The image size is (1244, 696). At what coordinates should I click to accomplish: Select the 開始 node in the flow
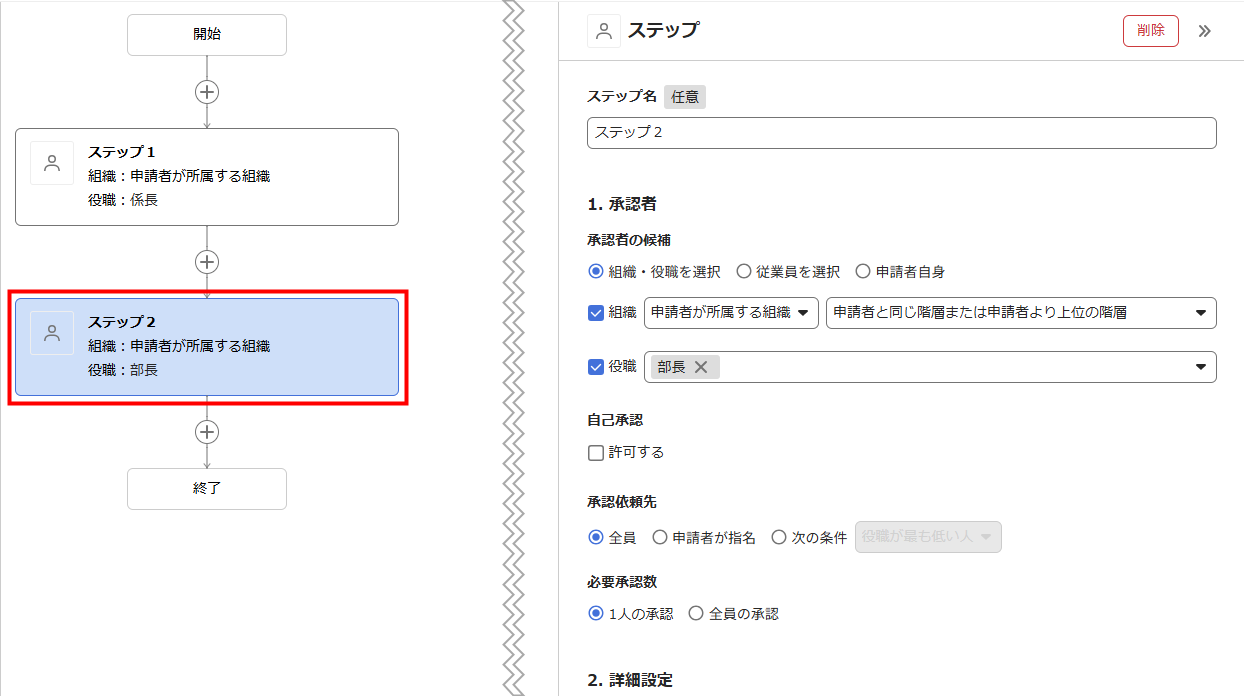coord(207,35)
